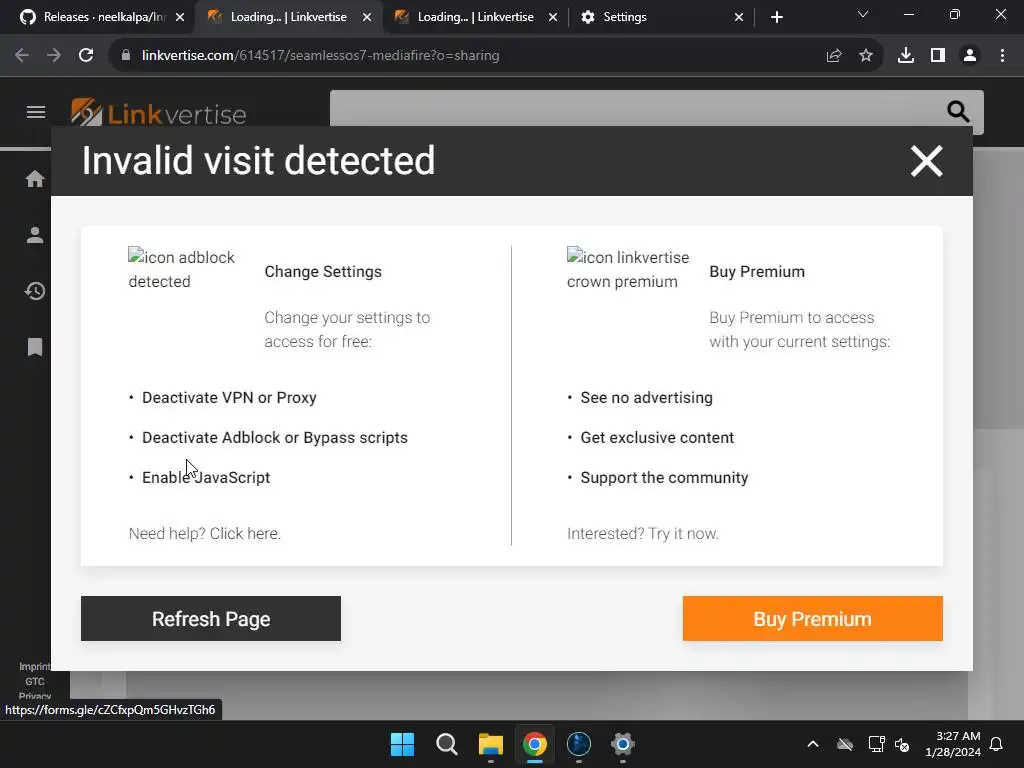Click the Refresh Page button
The width and height of the screenshot is (1024, 768).
[211, 618]
